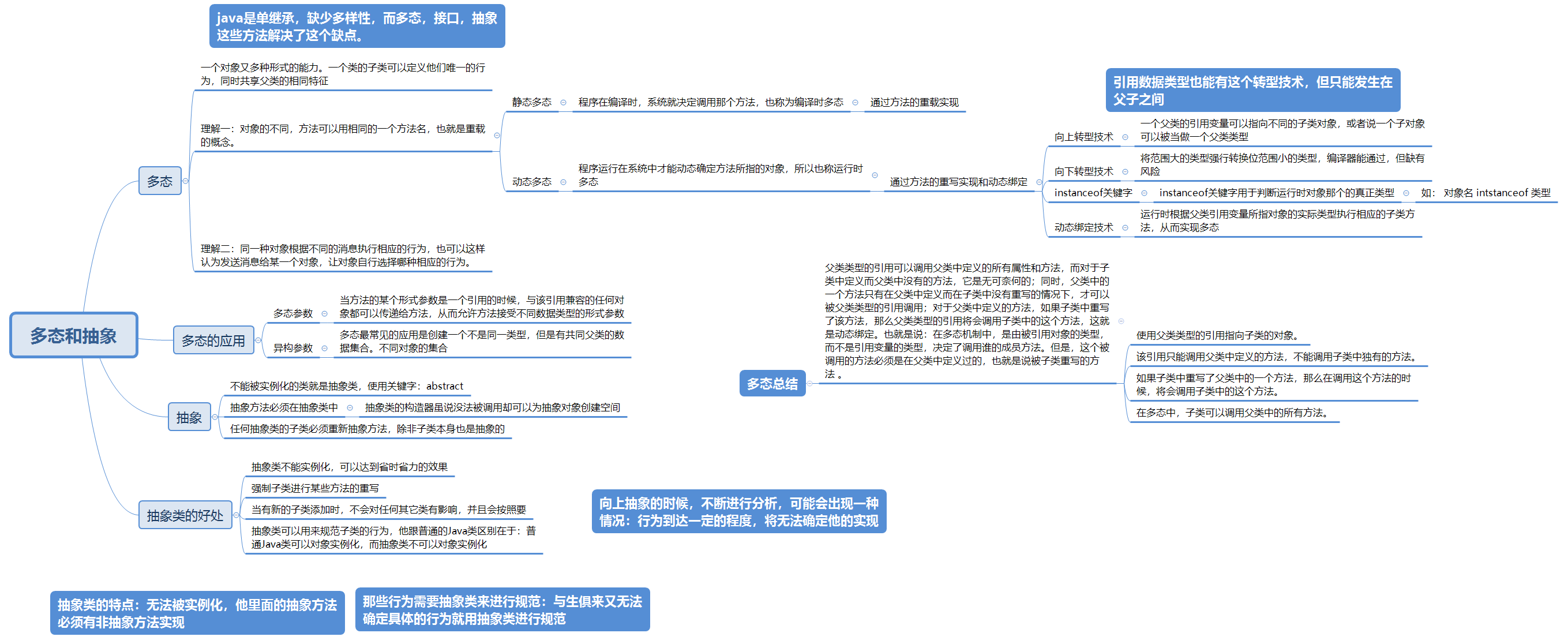Select the floating note starting with java是单继承
This screenshot has width=1568, height=644.
click(357, 26)
